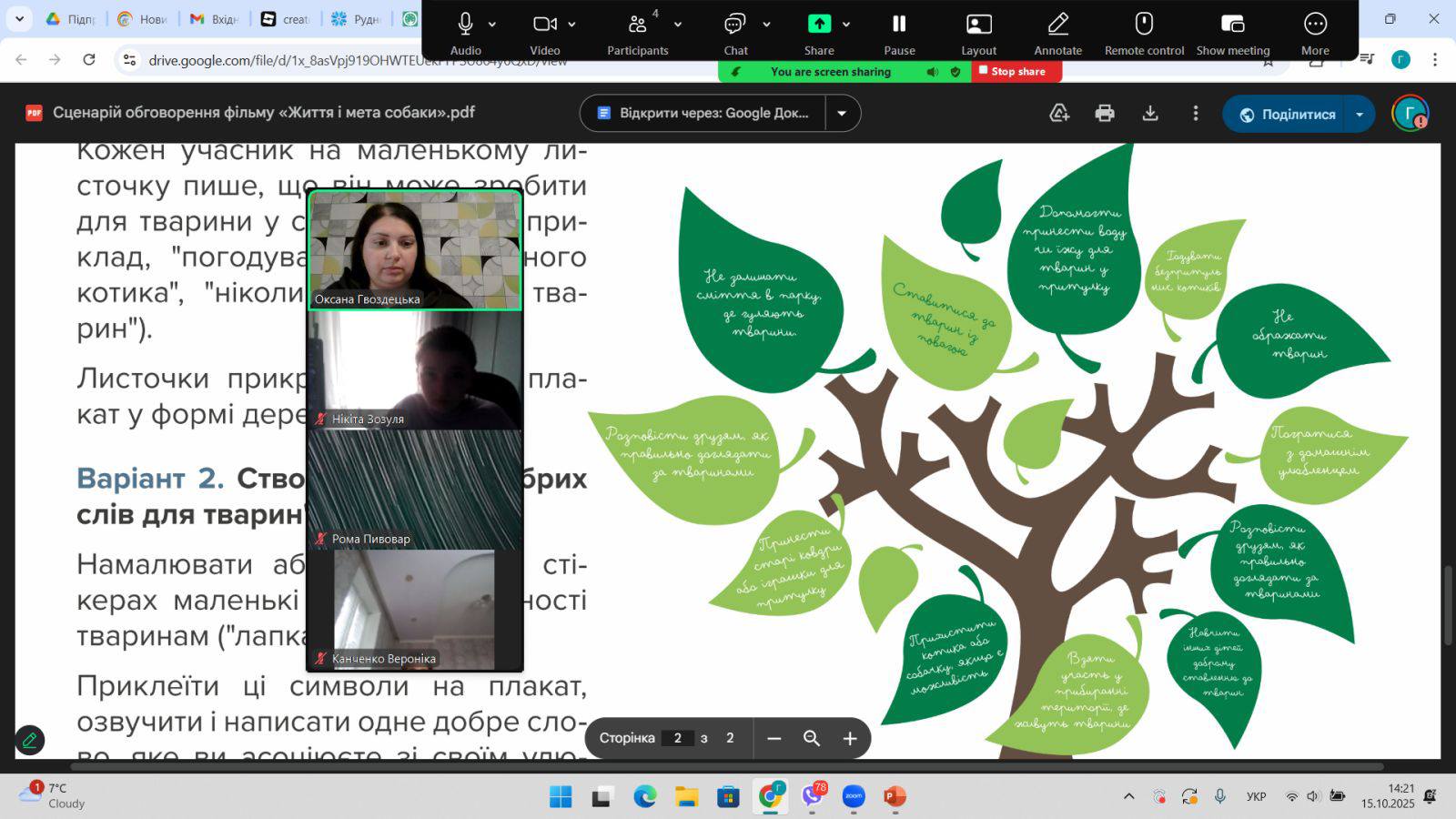Zoom in with the plus icon
Image resolution: width=1456 pixels, height=819 pixels.
click(x=850, y=738)
